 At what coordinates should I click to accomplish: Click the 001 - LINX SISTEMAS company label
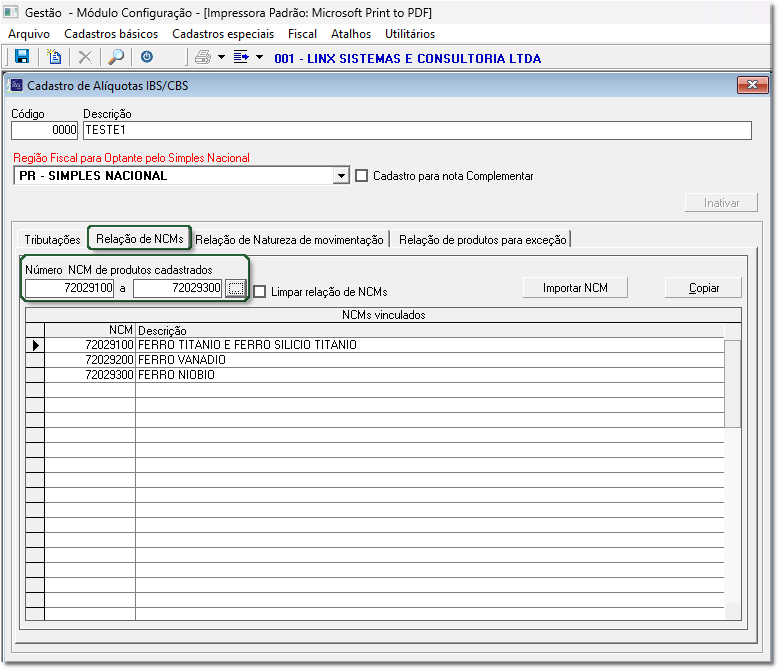(407, 59)
